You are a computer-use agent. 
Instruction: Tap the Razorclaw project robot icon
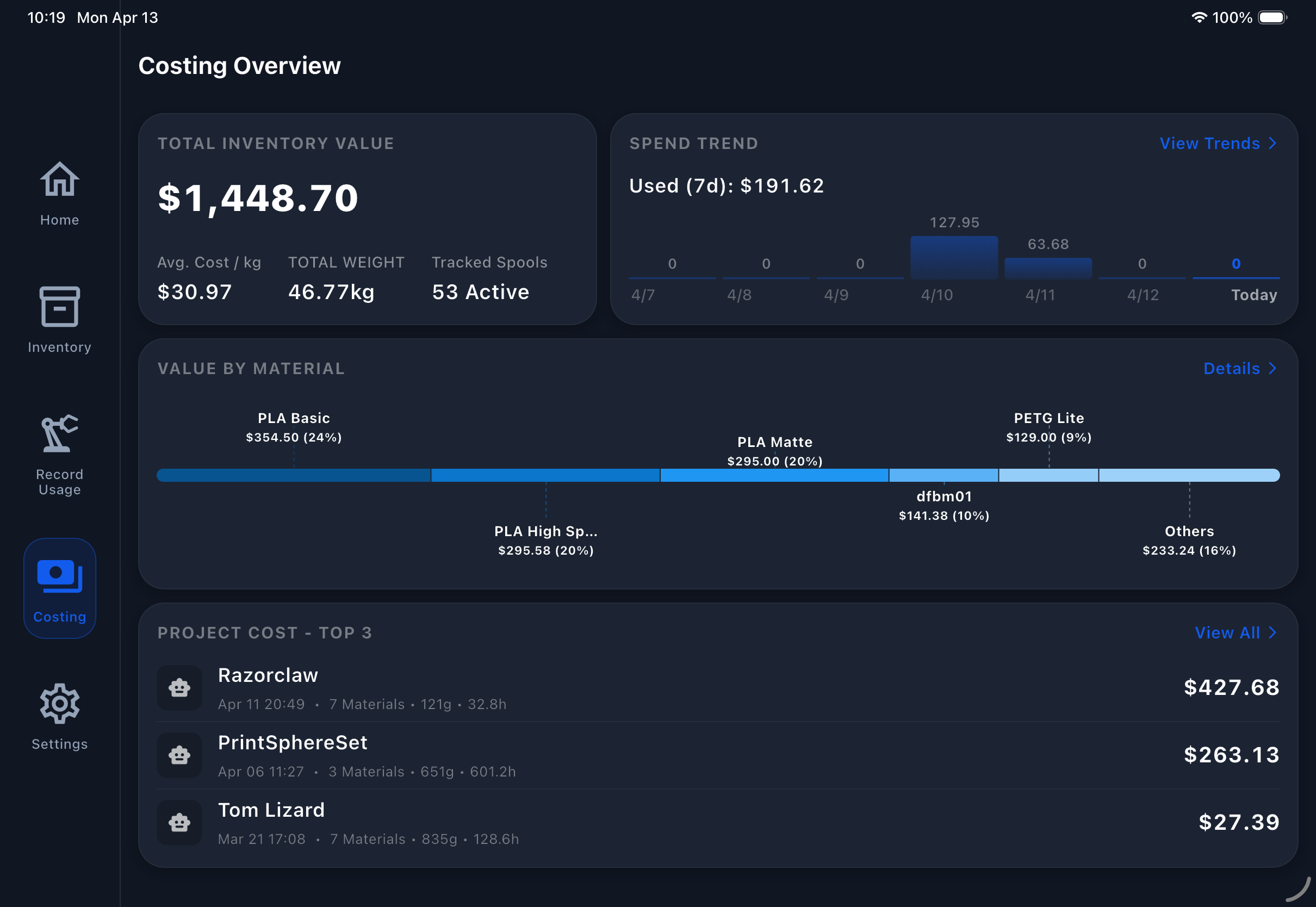click(179, 688)
